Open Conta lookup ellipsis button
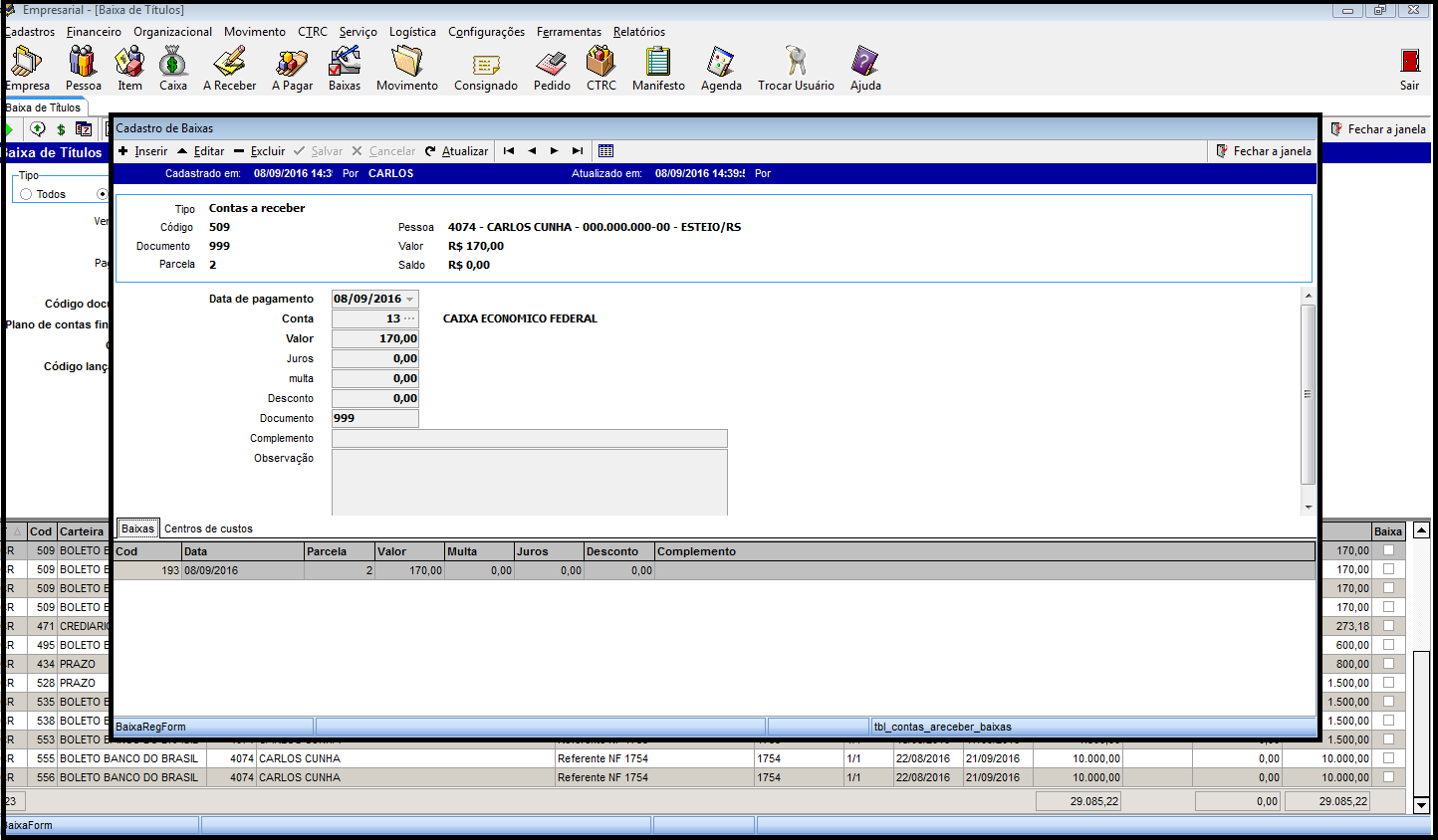Viewport: 1438px width, 840px height. pos(409,318)
